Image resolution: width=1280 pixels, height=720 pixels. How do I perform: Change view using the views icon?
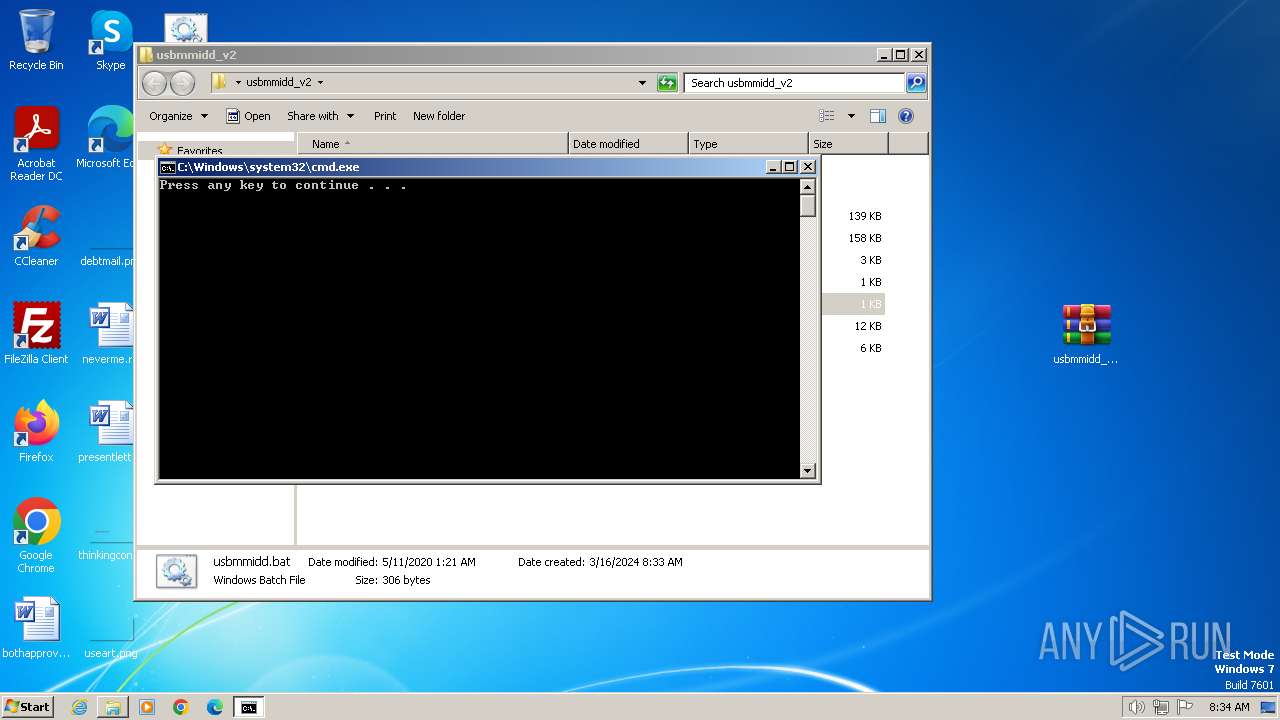click(827, 116)
